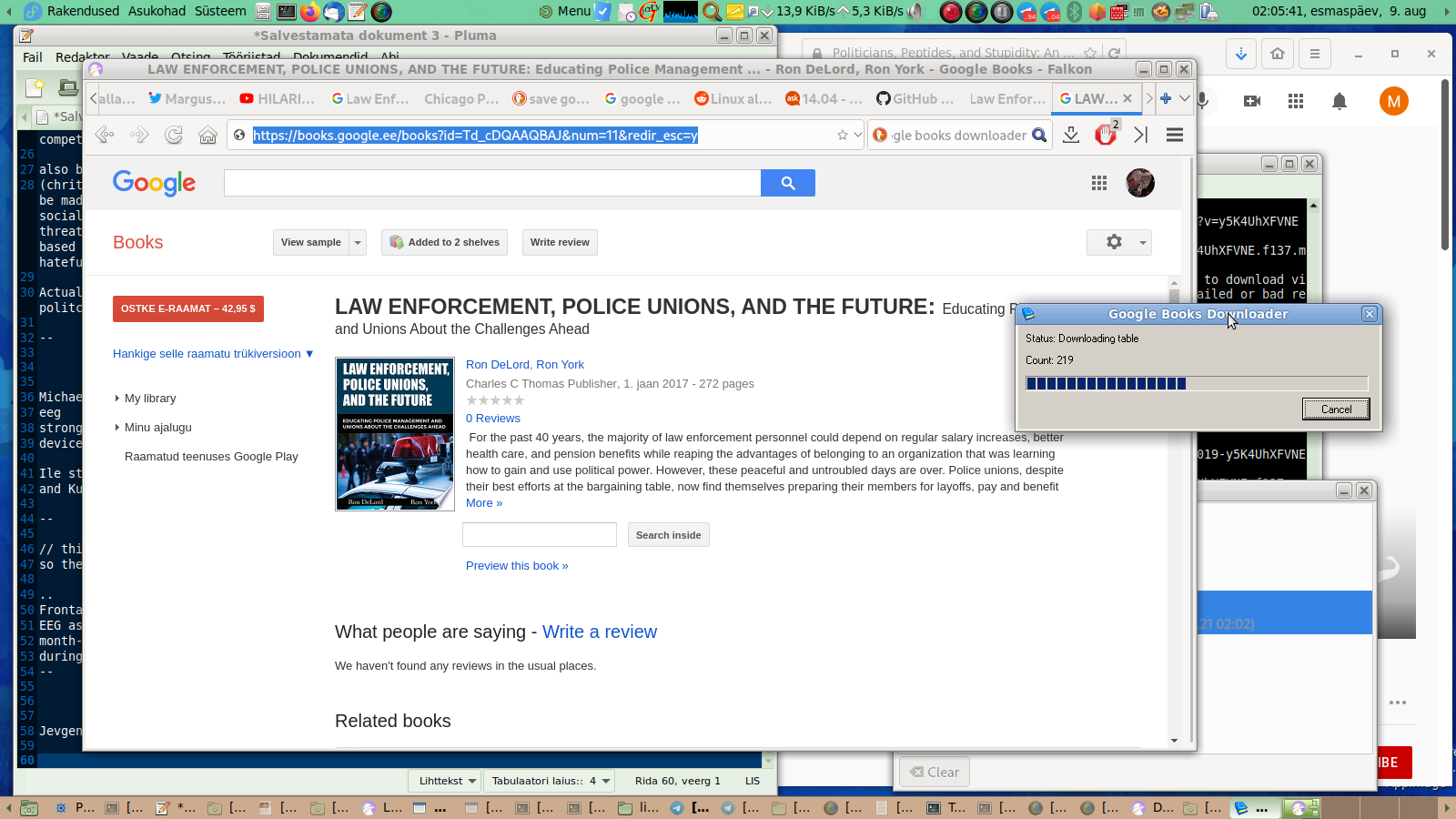Open new tab with plus icon
Screen dimensions: 1456x819
pos(1166,98)
